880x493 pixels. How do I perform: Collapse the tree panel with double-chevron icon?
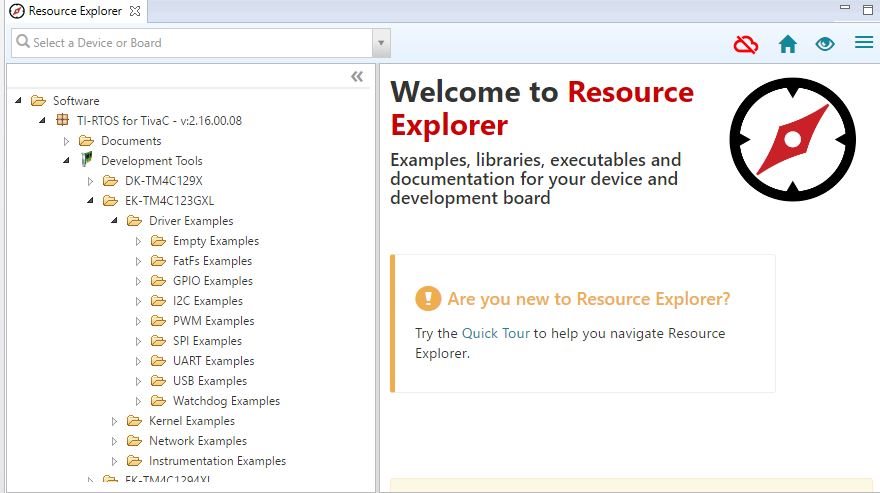click(x=357, y=76)
